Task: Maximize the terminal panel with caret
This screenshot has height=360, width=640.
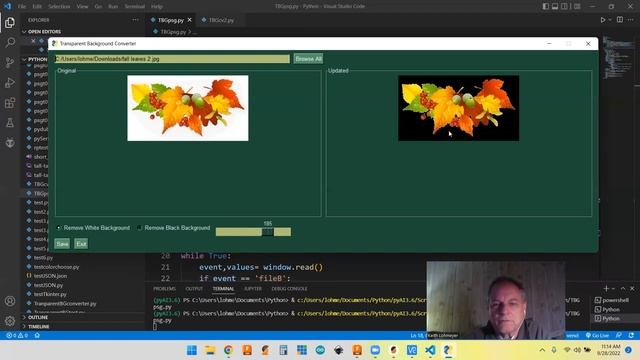Action: click(x=623, y=289)
